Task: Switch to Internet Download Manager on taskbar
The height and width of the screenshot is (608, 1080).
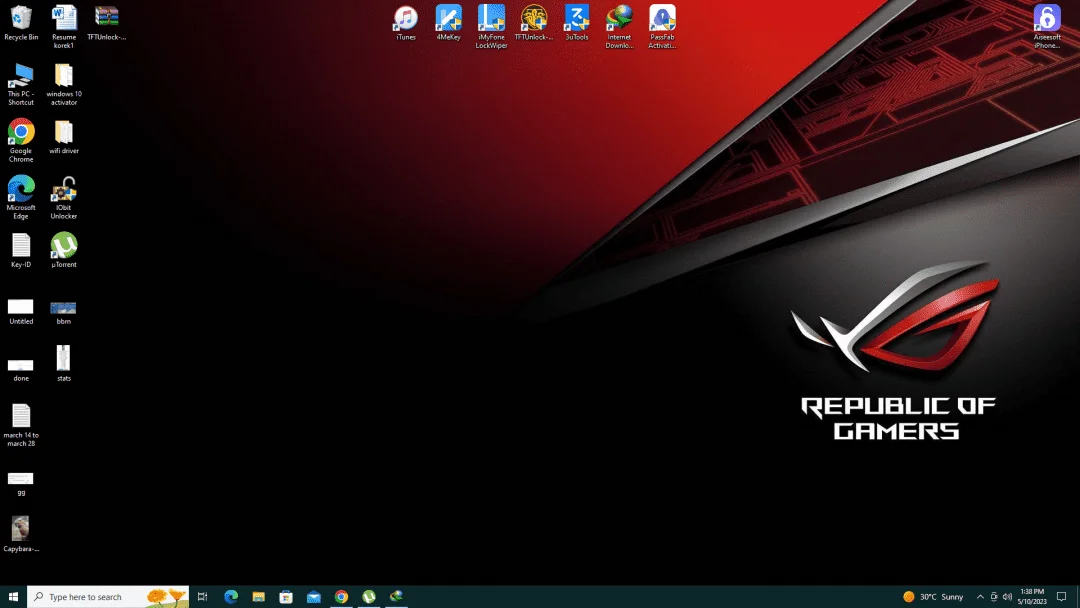Action: tap(396, 596)
